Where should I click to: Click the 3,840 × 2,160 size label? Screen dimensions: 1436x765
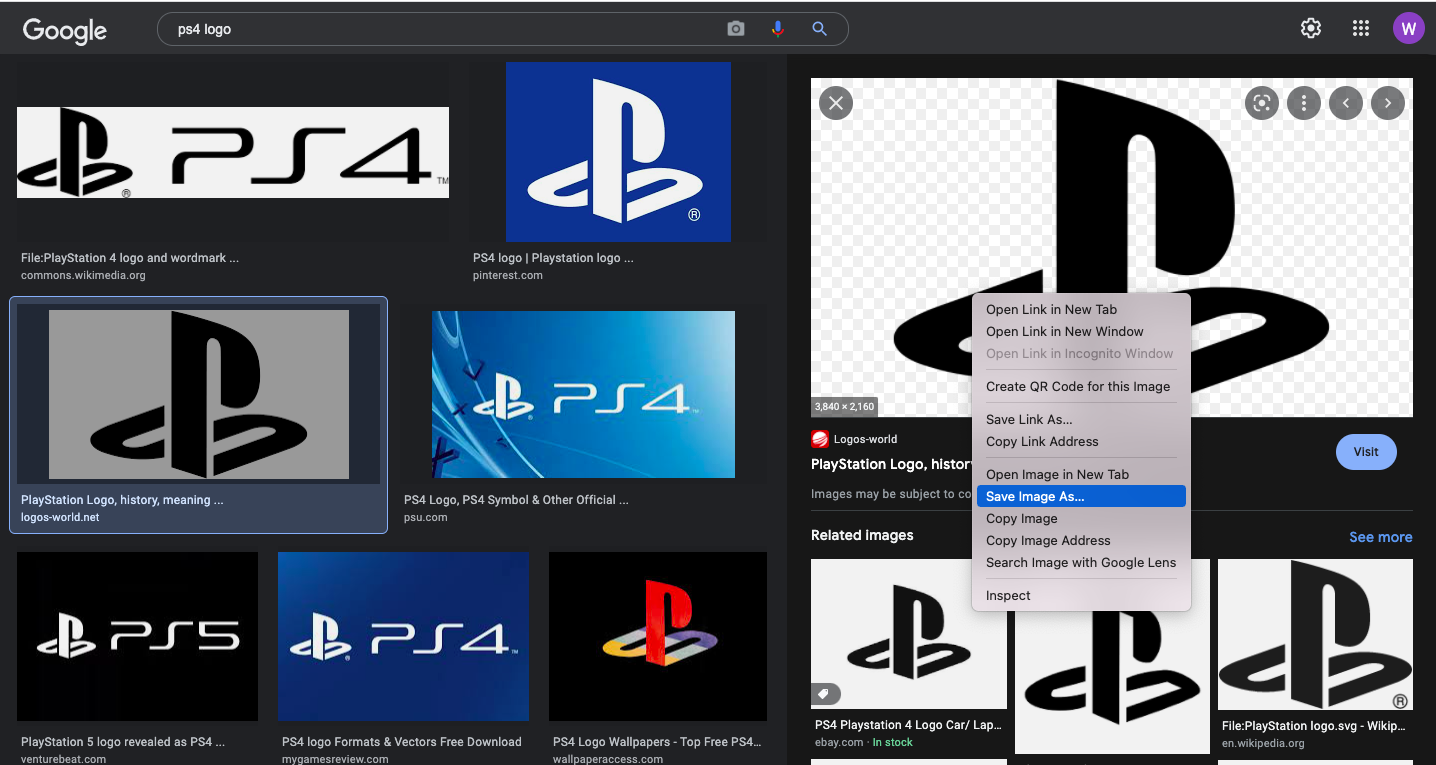pos(845,406)
